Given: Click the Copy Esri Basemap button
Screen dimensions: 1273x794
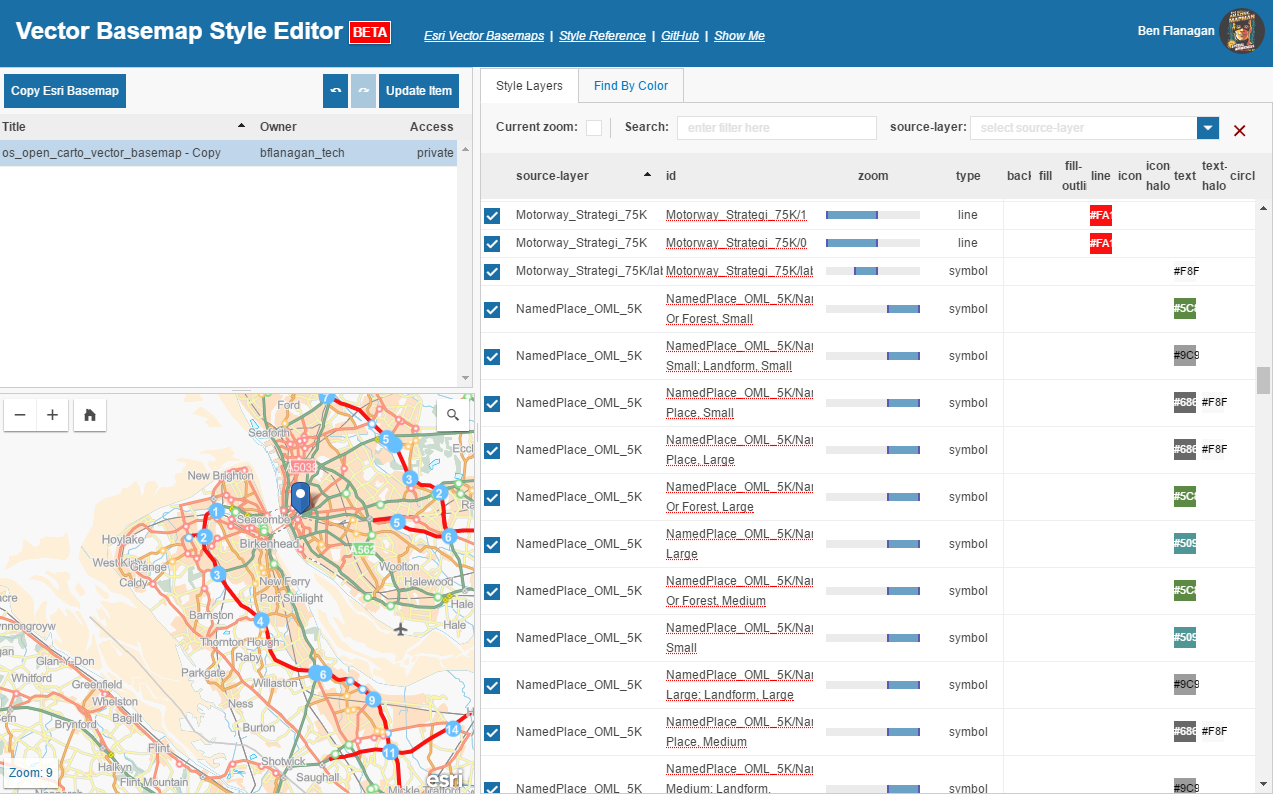Looking at the screenshot, I should (65, 91).
